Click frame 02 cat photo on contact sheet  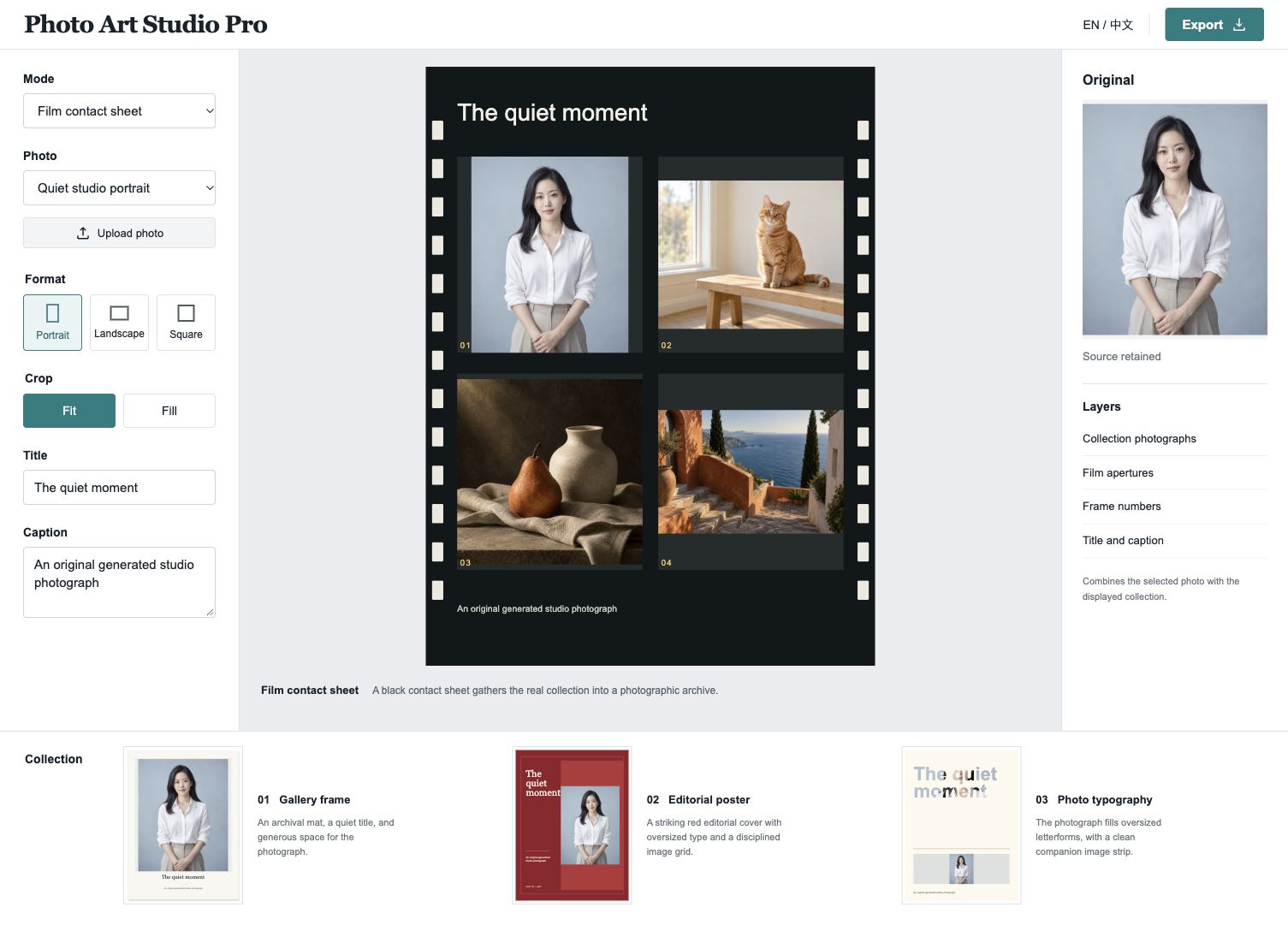pos(751,254)
